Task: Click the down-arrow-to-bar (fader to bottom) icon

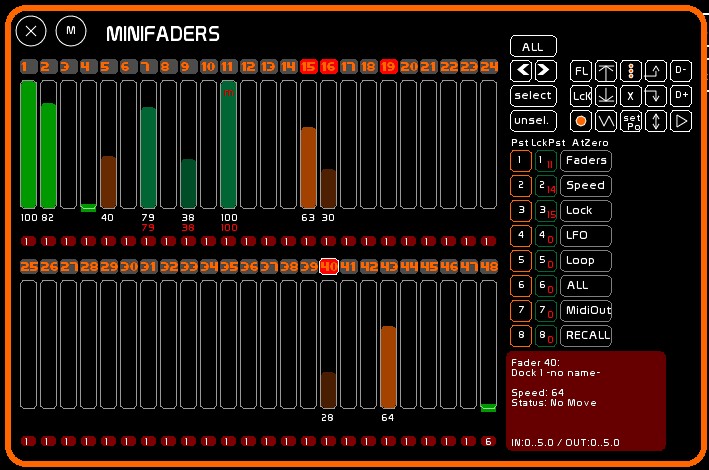Action: [x=606, y=96]
